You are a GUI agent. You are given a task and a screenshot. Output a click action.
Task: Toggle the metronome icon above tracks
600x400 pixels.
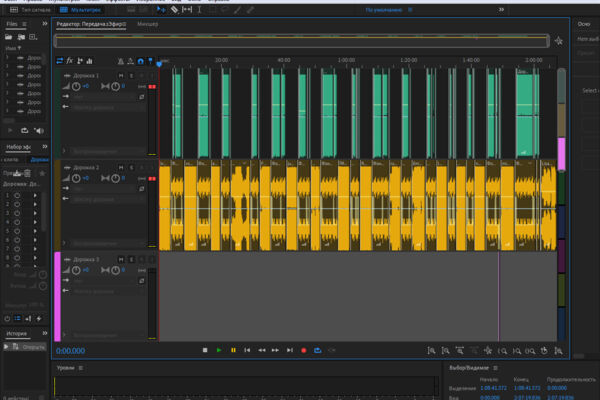[121, 61]
